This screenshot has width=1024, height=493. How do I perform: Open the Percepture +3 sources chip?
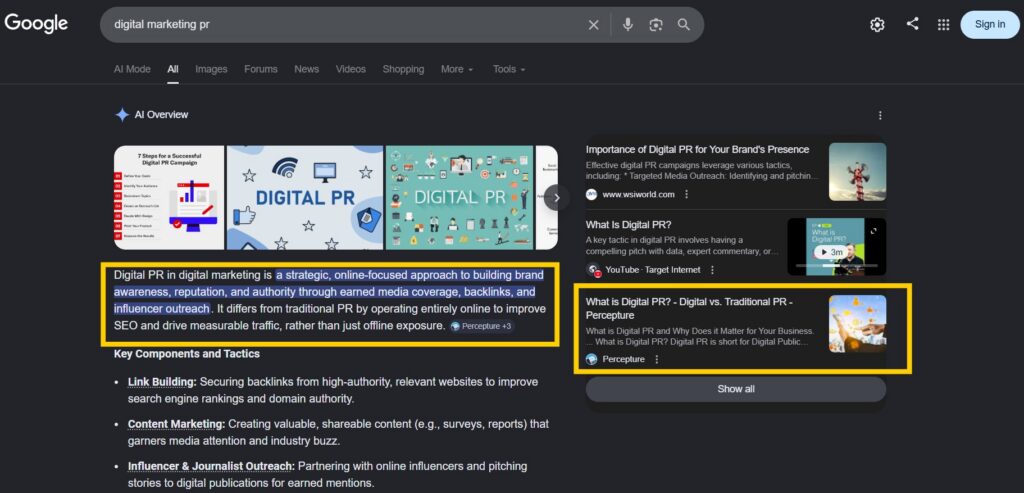[x=481, y=326]
